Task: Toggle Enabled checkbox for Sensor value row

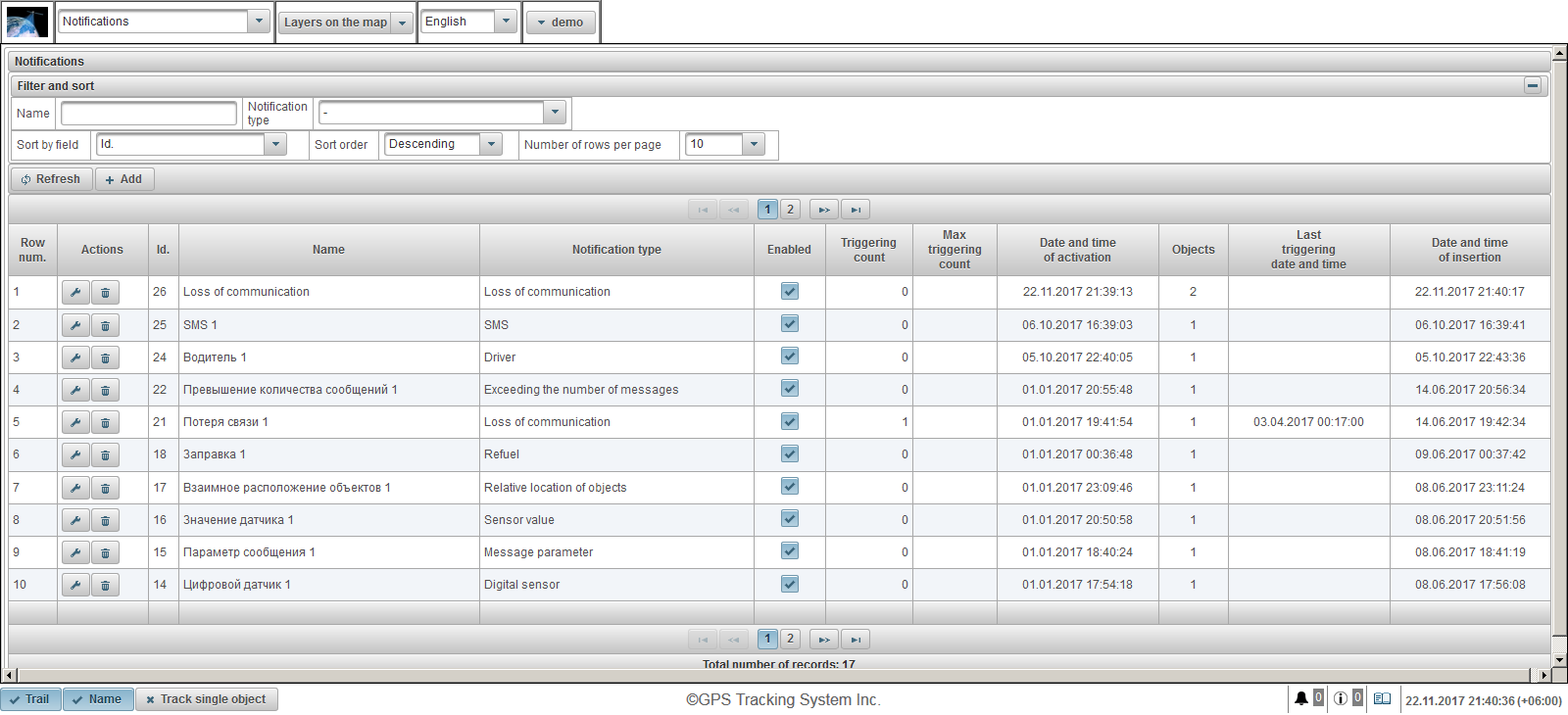Action: [789, 519]
